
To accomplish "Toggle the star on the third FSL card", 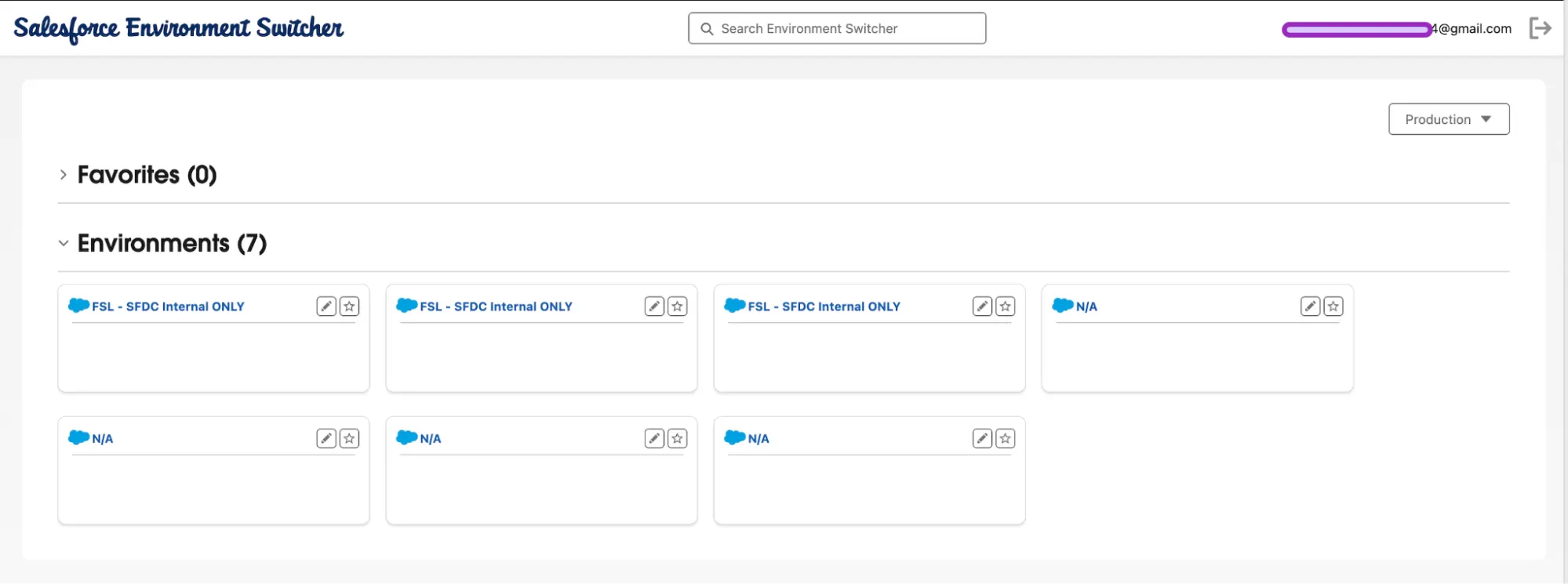I will click(1006, 307).
